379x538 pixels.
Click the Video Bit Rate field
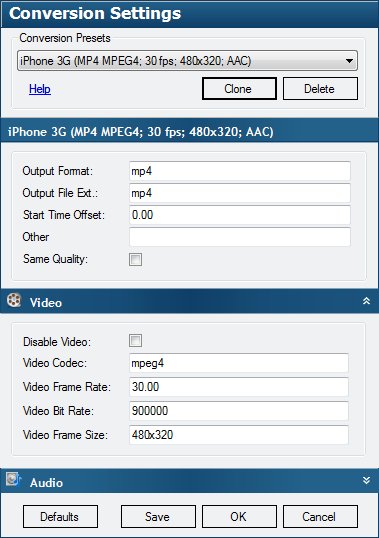(x=239, y=411)
